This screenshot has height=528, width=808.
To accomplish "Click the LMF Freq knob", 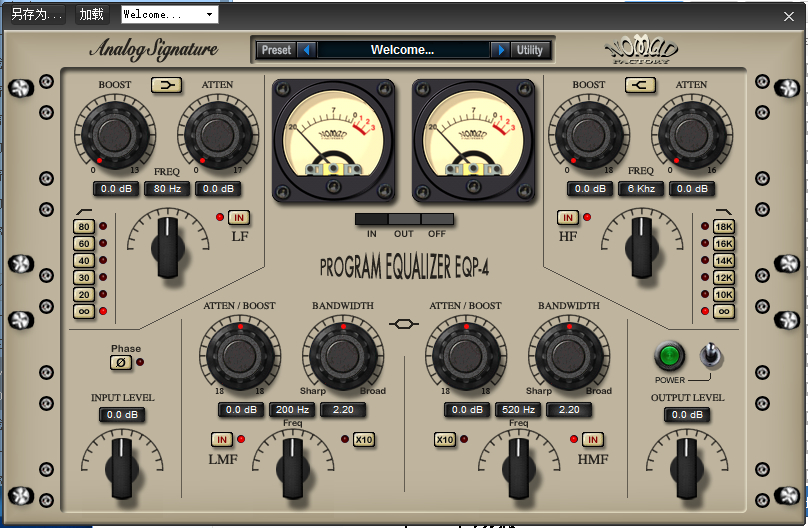I will tap(293, 468).
